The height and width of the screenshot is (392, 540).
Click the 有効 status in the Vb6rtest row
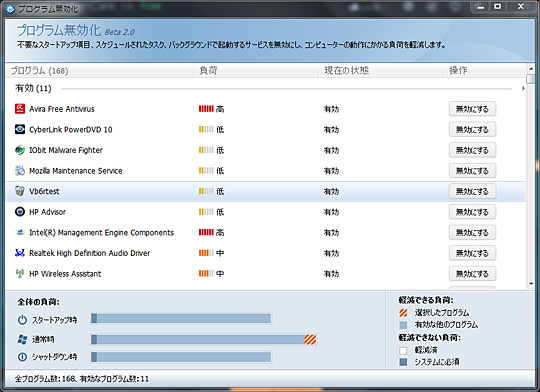(x=331, y=192)
